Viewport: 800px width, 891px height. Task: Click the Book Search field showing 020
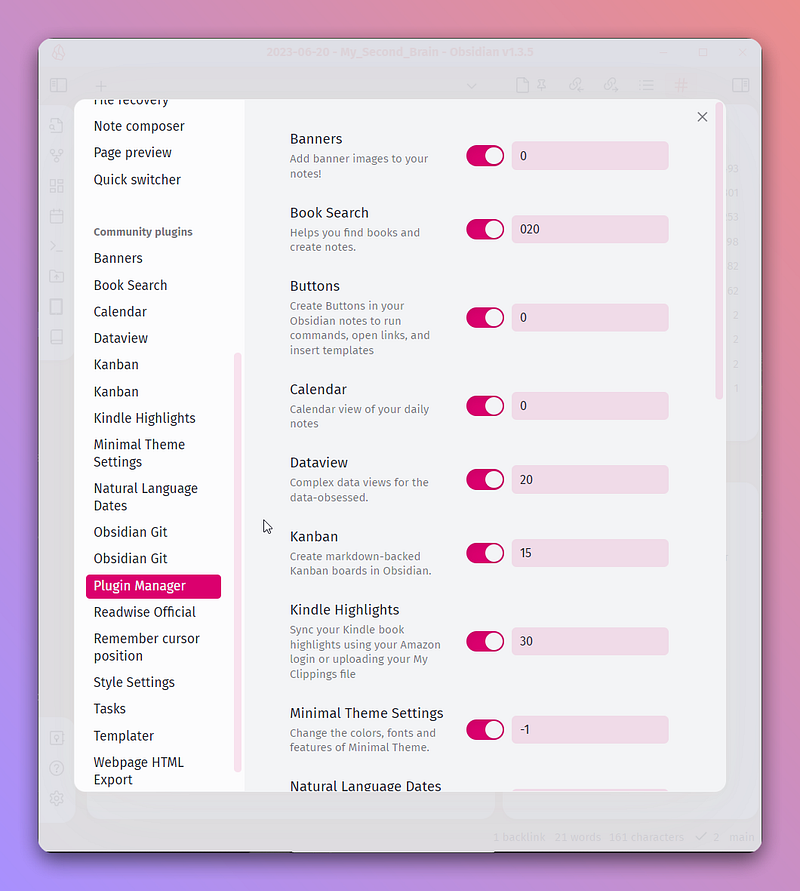590,230
